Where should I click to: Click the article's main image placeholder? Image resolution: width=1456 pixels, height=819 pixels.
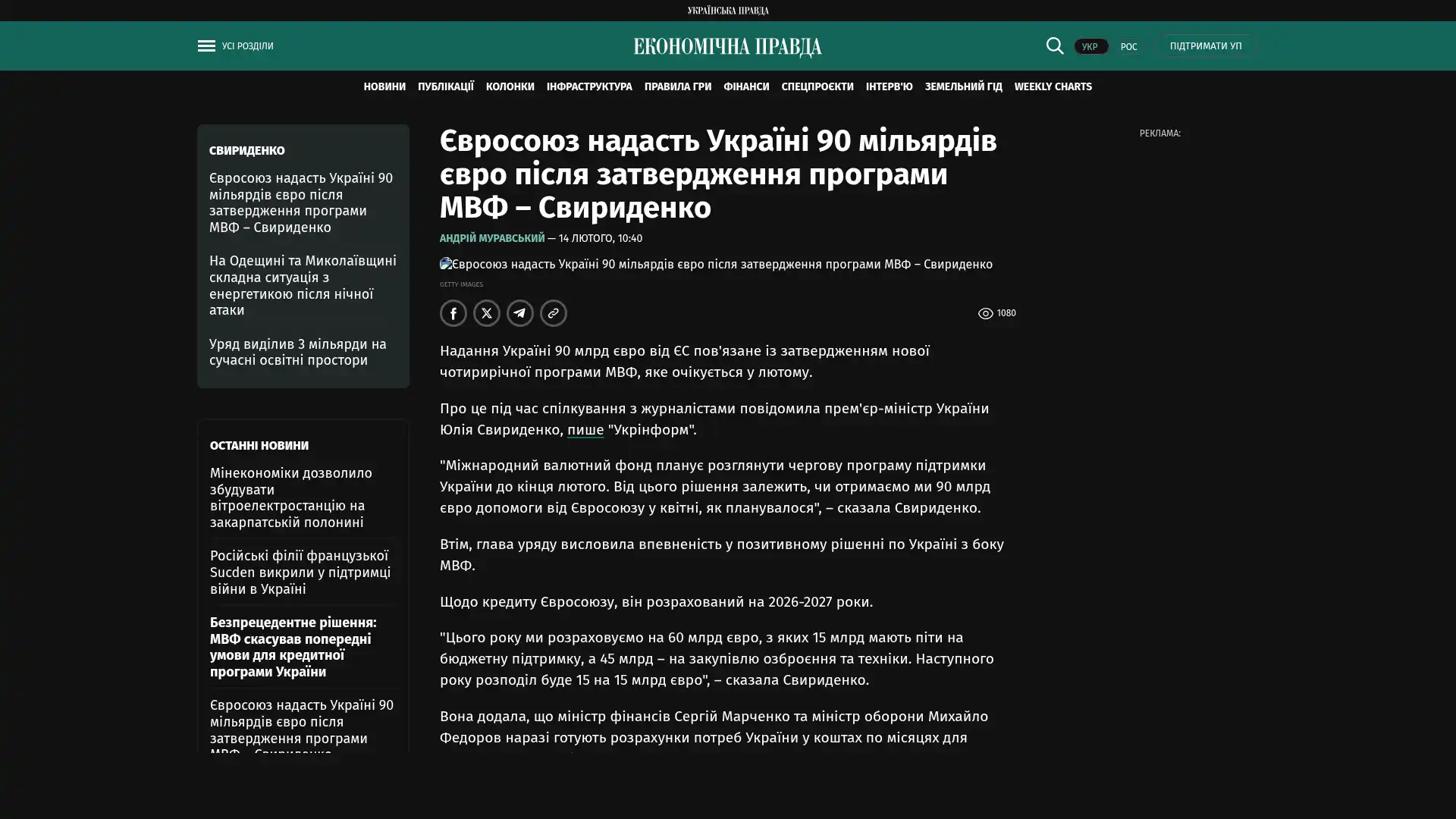click(715, 265)
